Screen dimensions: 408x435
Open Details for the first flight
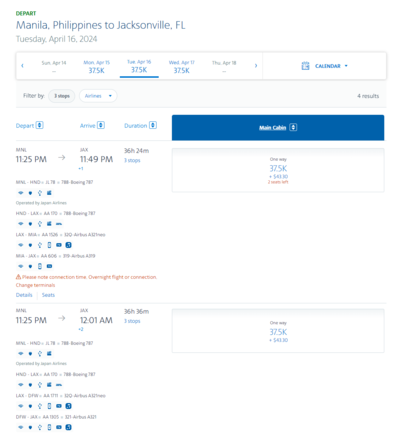[x=24, y=295]
